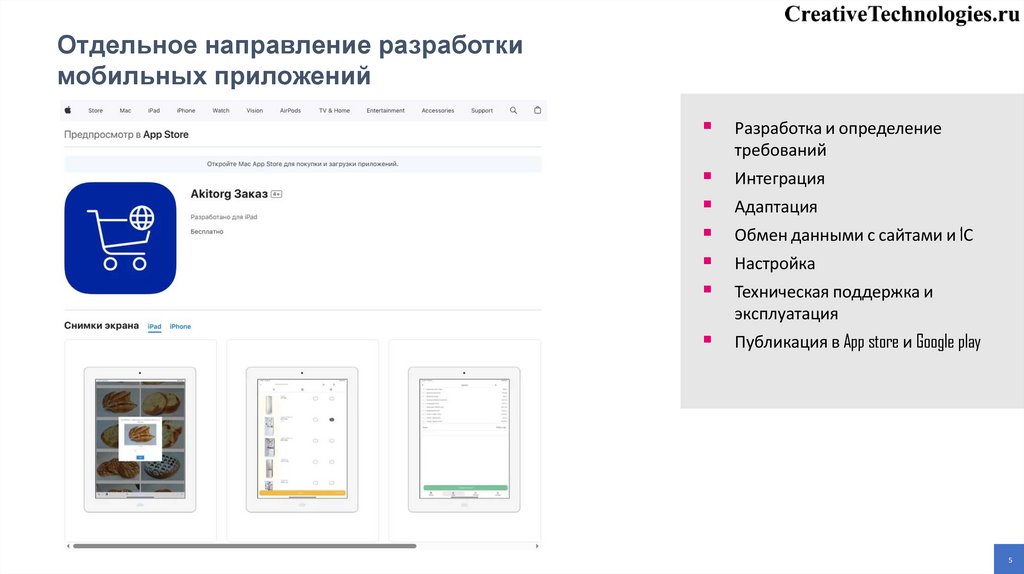
Task: Click the Akitorg Заказ app title
Action: (x=229, y=194)
